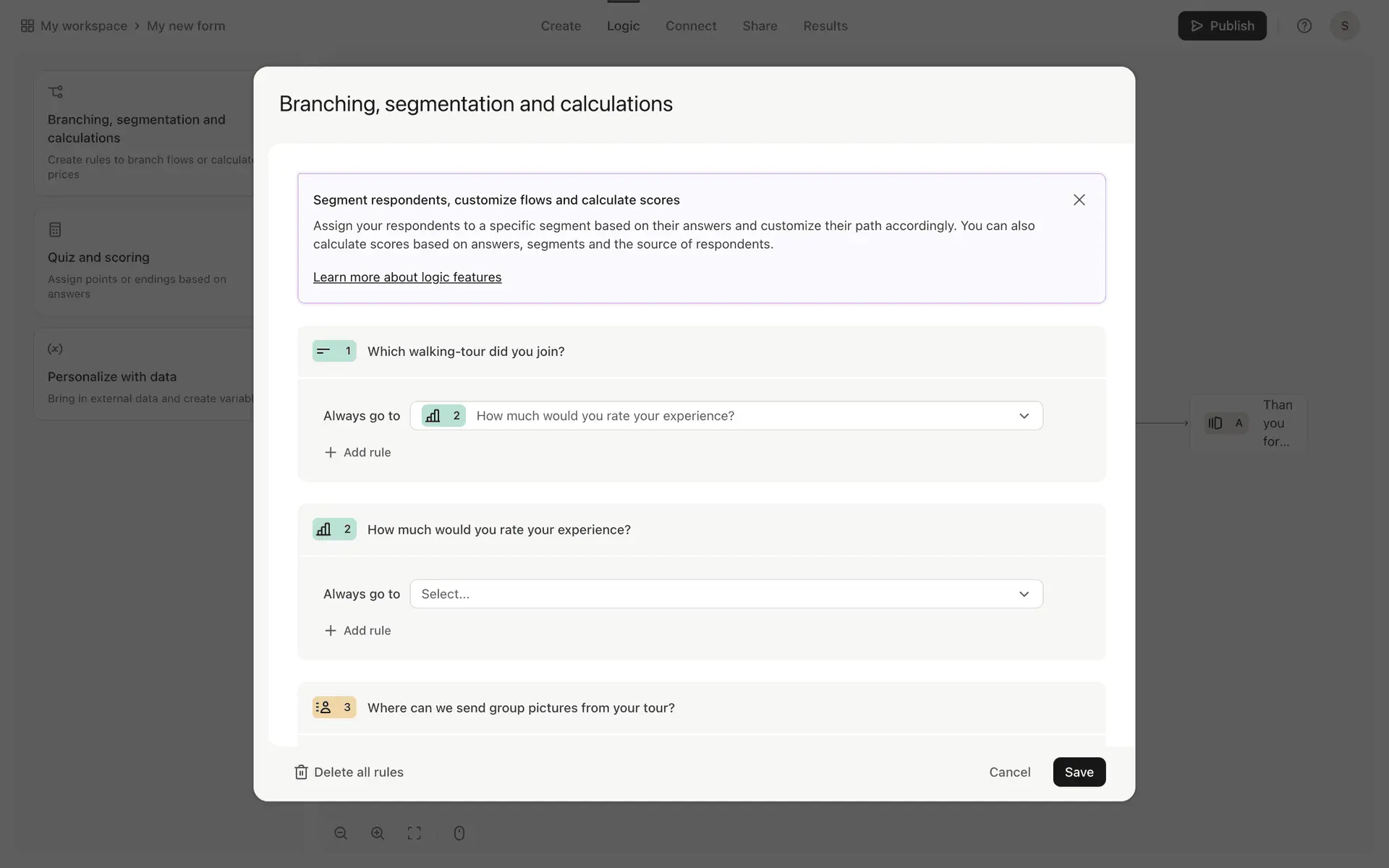Image resolution: width=1389 pixels, height=868 pixels.
Task: Dismiss the segment respondents info banner
Action: pyautogui.click(x=1079, y=200)
